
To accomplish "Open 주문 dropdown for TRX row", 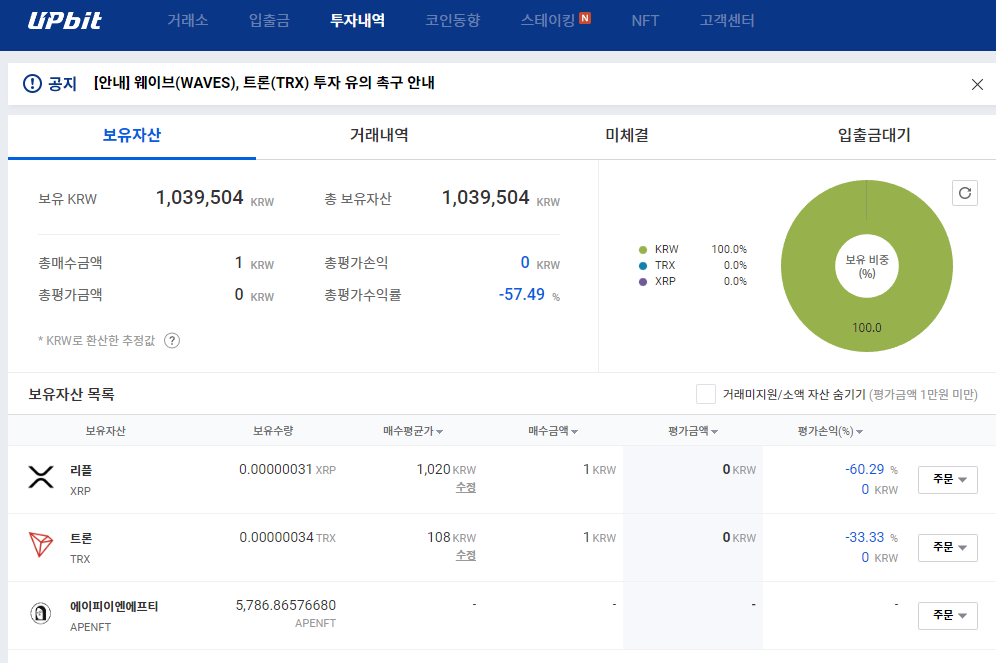I will [947, 547].
